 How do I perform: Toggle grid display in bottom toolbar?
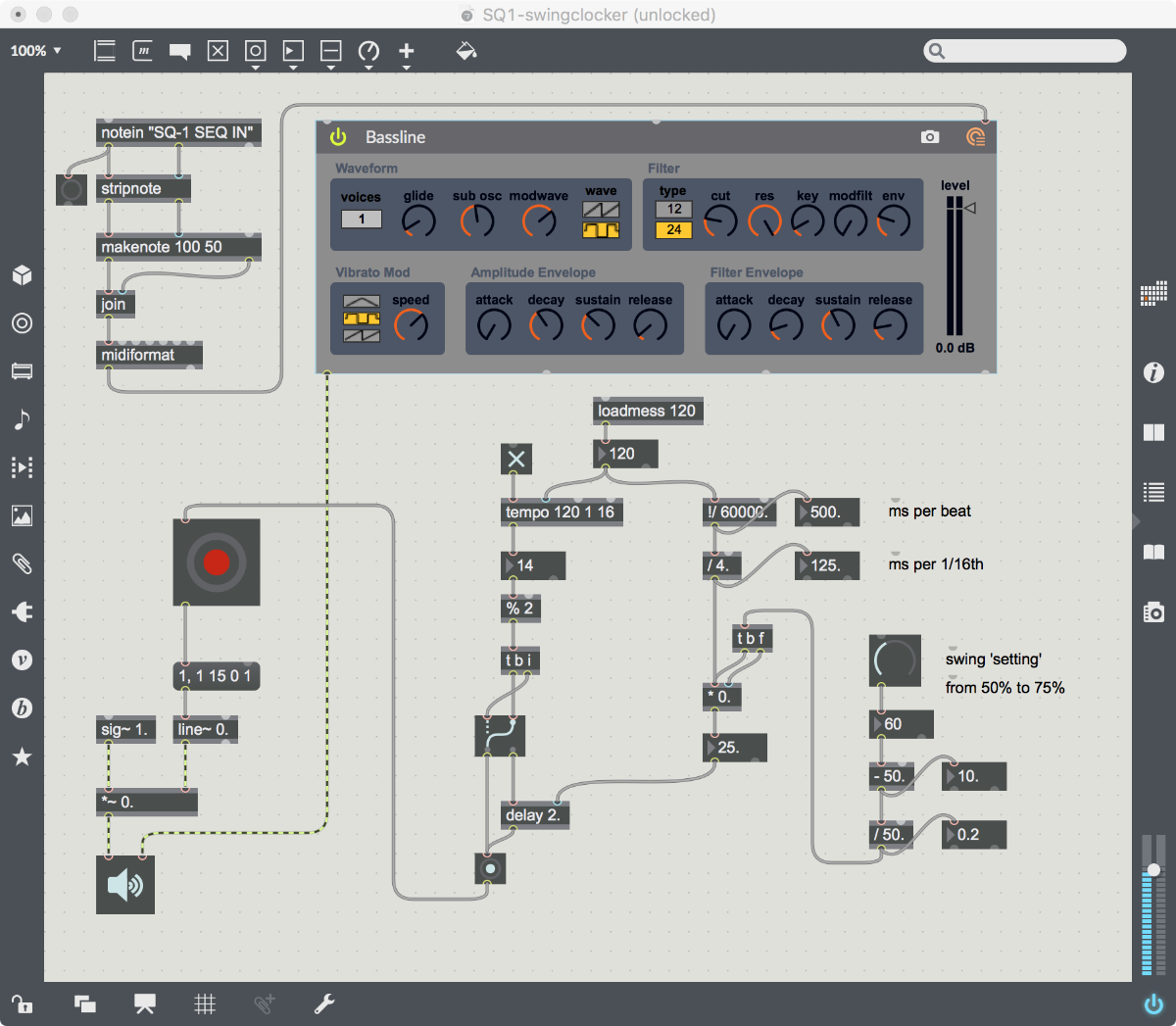[x=205, y=1003]
